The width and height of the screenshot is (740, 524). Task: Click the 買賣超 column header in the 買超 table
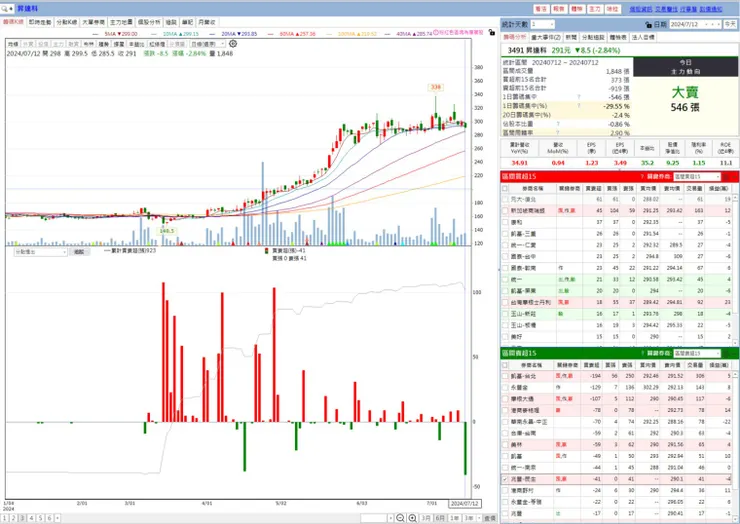tap(593, 188)
